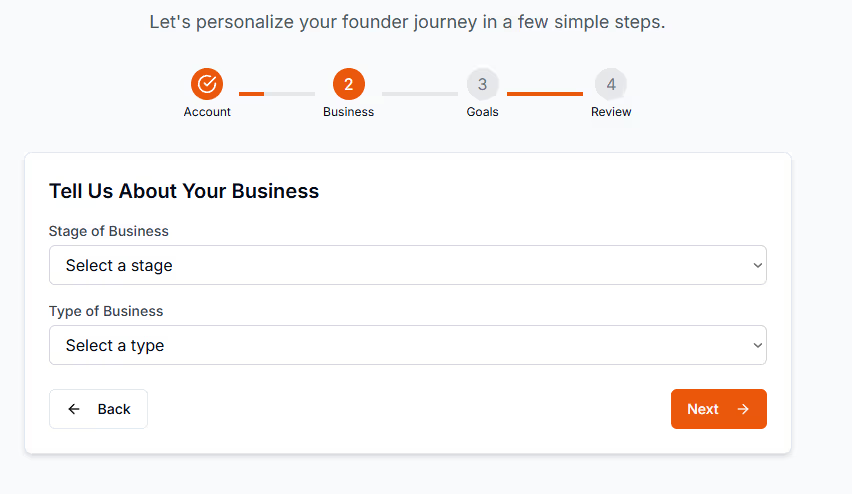
Task: Click the chevron on Select a type
Action: (757, 346)
